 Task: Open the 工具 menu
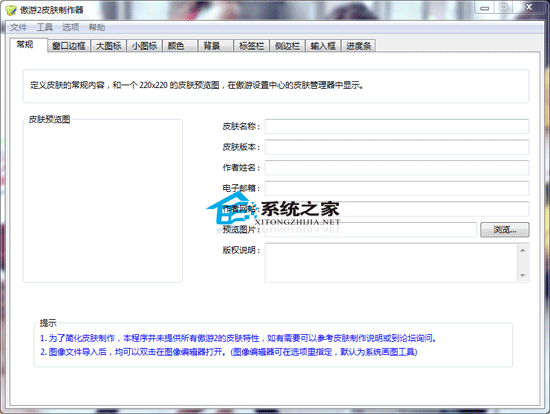tap(45, 27)
